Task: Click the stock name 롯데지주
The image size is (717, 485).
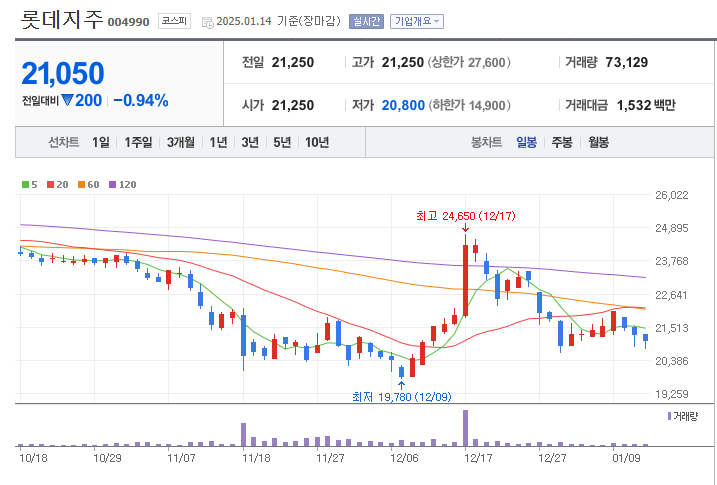Action: [62, 20]
